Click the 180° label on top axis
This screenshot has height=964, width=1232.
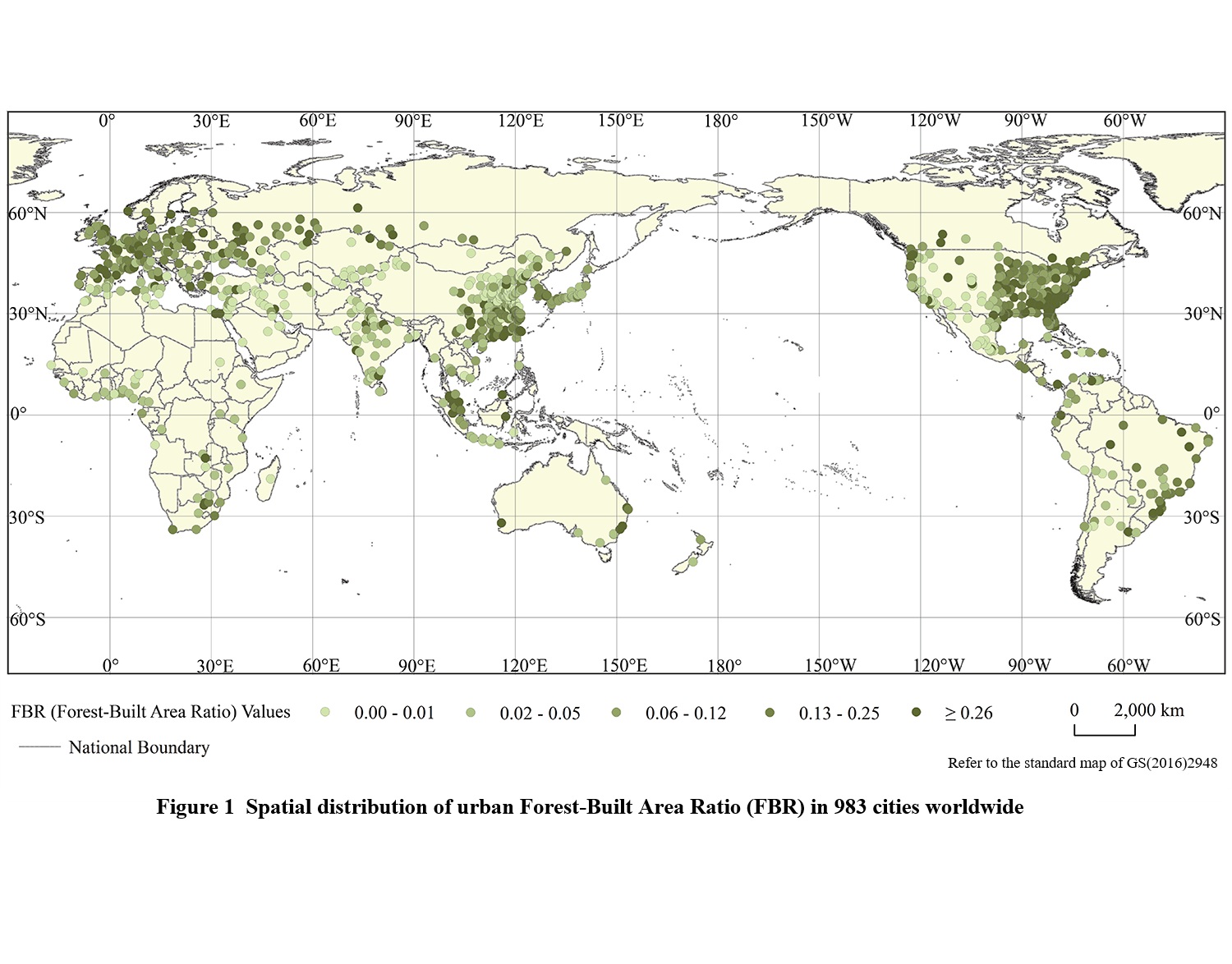pos(720,122)
